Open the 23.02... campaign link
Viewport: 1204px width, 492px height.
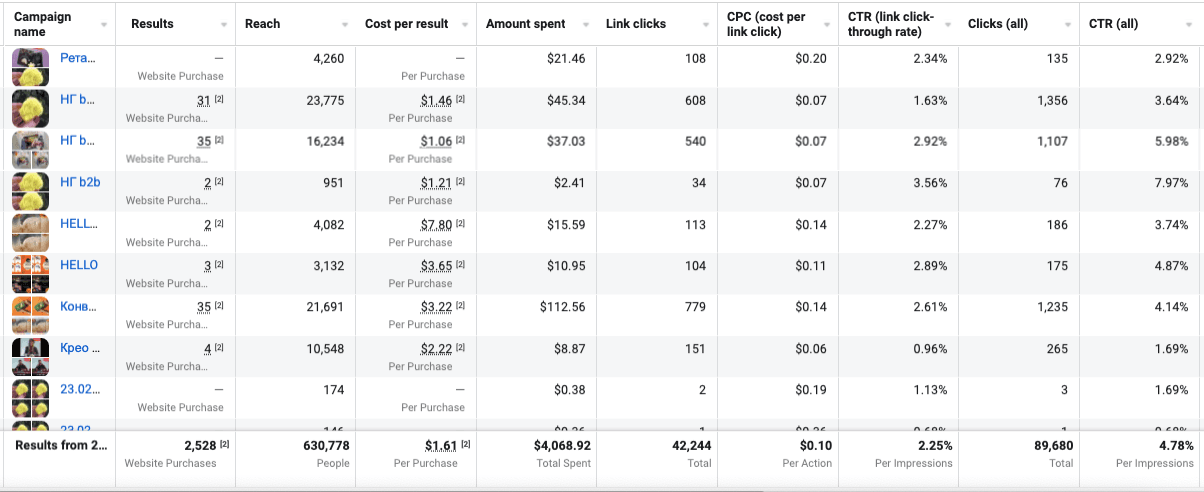[80, 389]
